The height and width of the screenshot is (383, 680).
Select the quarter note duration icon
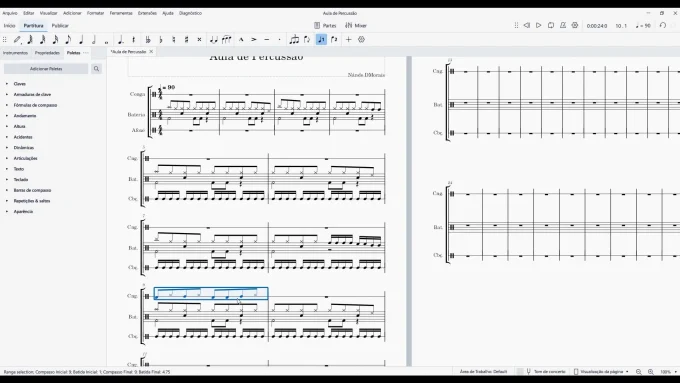81,39
